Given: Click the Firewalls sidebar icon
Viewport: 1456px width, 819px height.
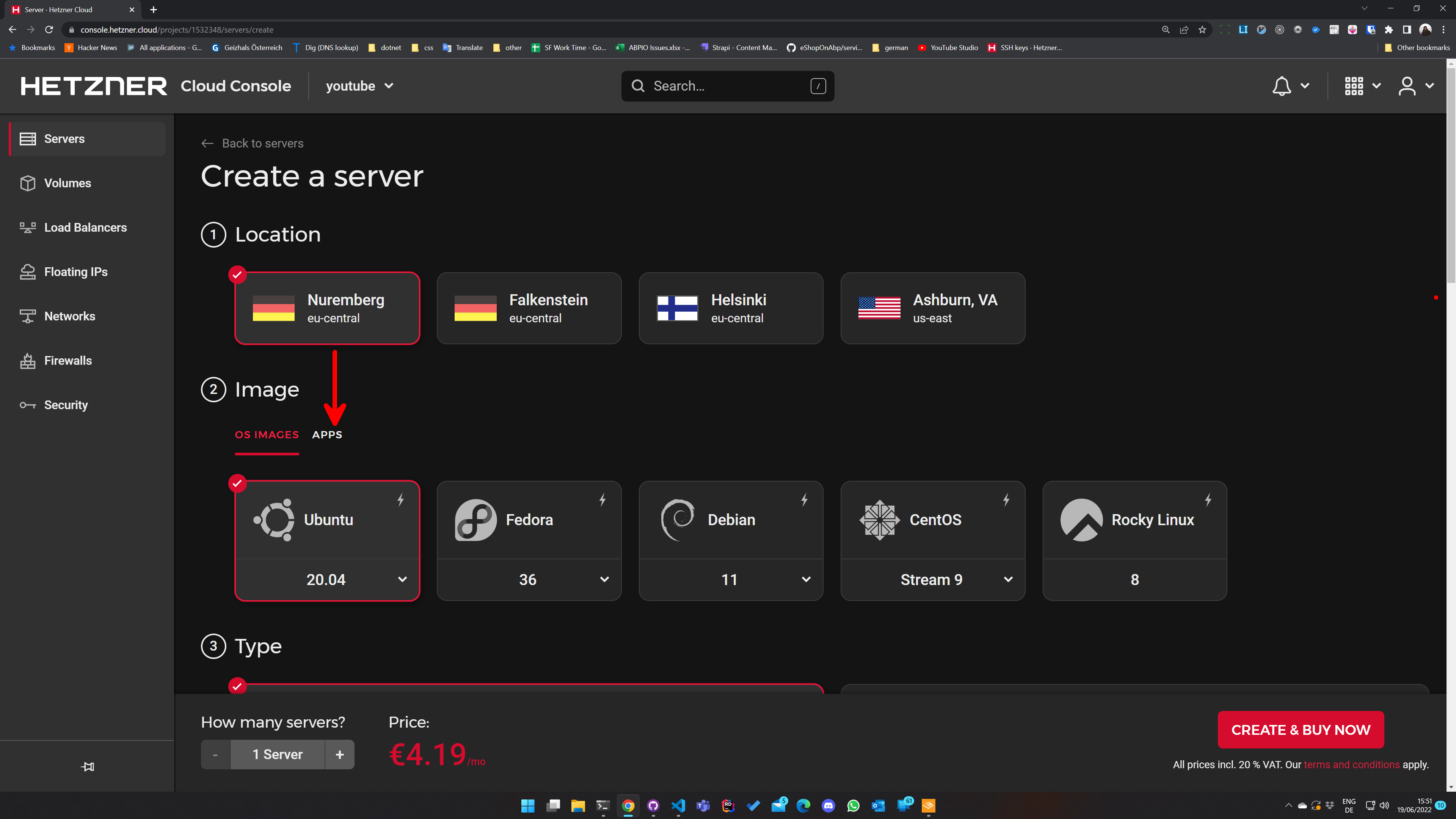Looking at the screenshot, I should (x=28, y=361).
